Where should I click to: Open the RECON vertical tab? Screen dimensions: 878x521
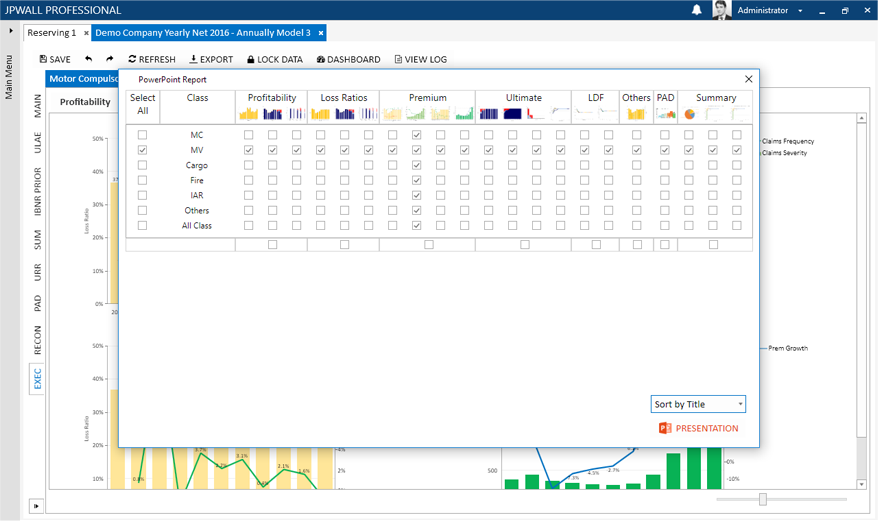click(38, 340)
